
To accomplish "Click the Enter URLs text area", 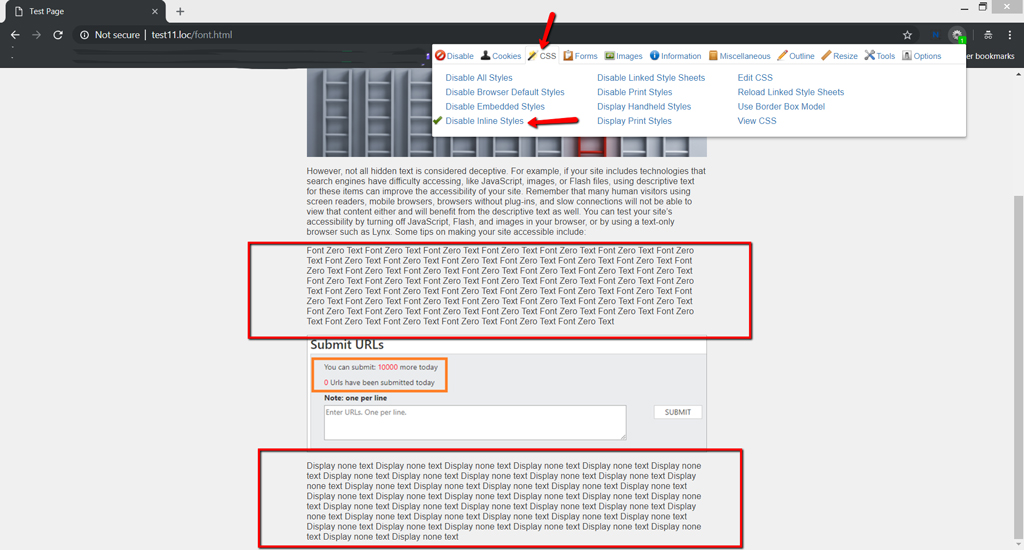I will pos(475,422).
